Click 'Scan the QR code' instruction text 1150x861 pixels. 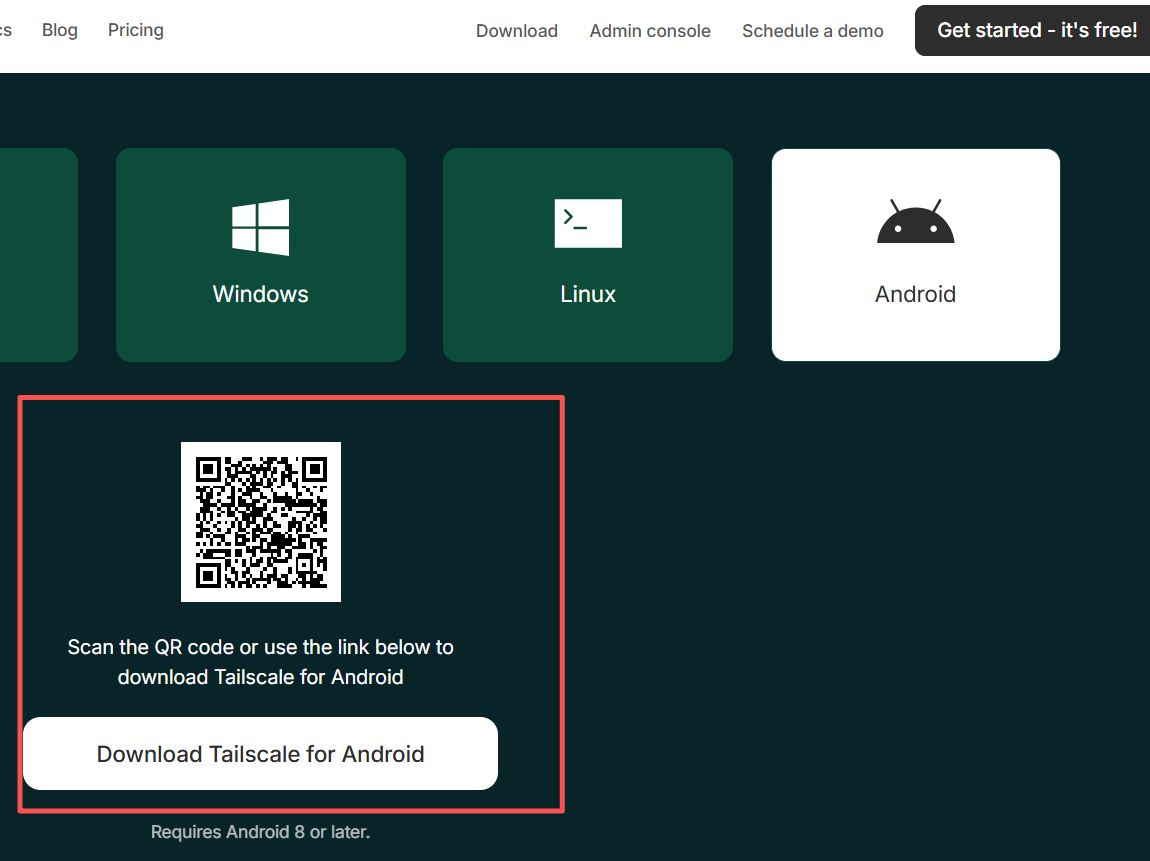point(260,662)
